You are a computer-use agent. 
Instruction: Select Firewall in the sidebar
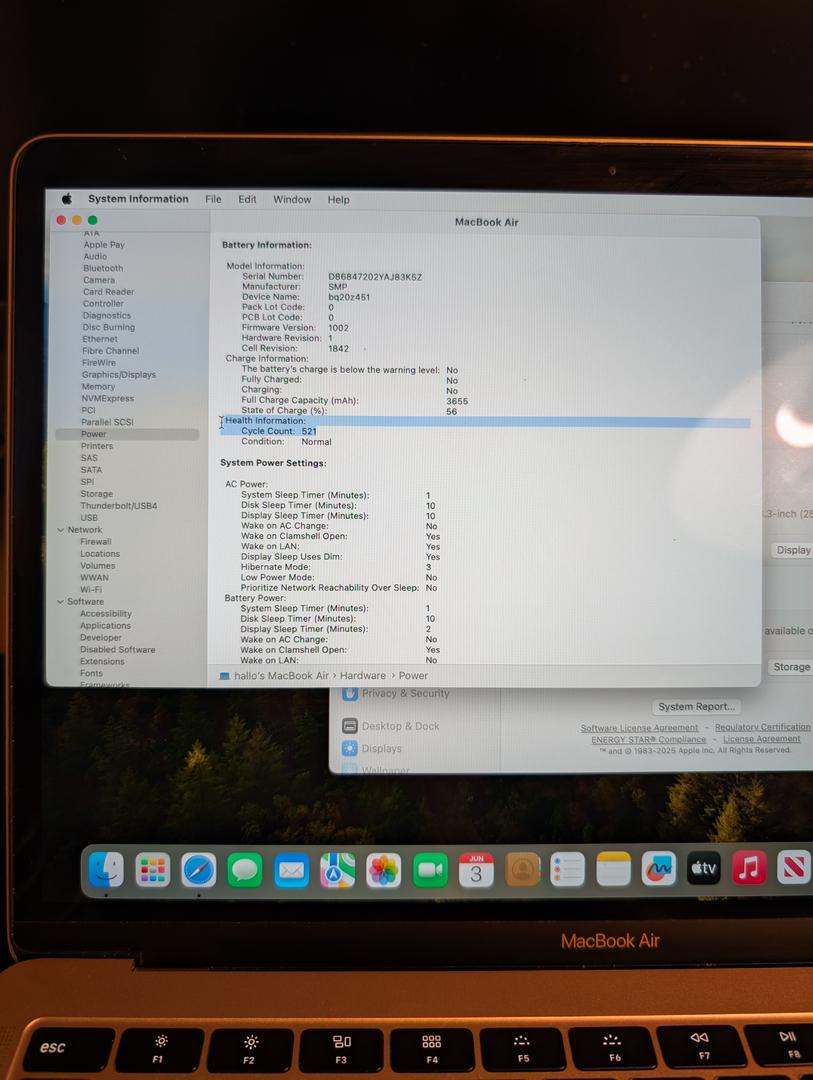click(95, 542)
